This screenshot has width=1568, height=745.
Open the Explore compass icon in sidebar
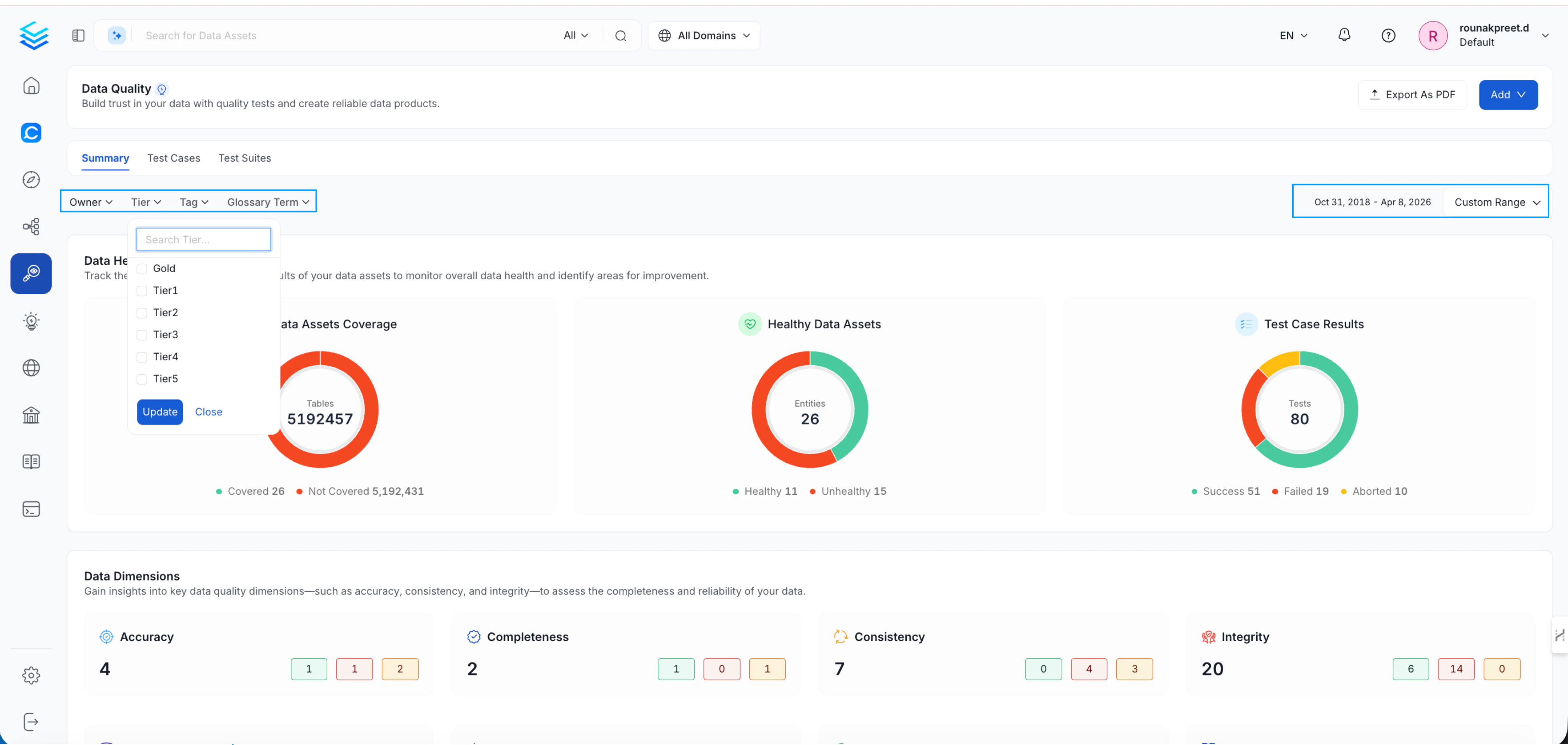[x=31, y=180]
